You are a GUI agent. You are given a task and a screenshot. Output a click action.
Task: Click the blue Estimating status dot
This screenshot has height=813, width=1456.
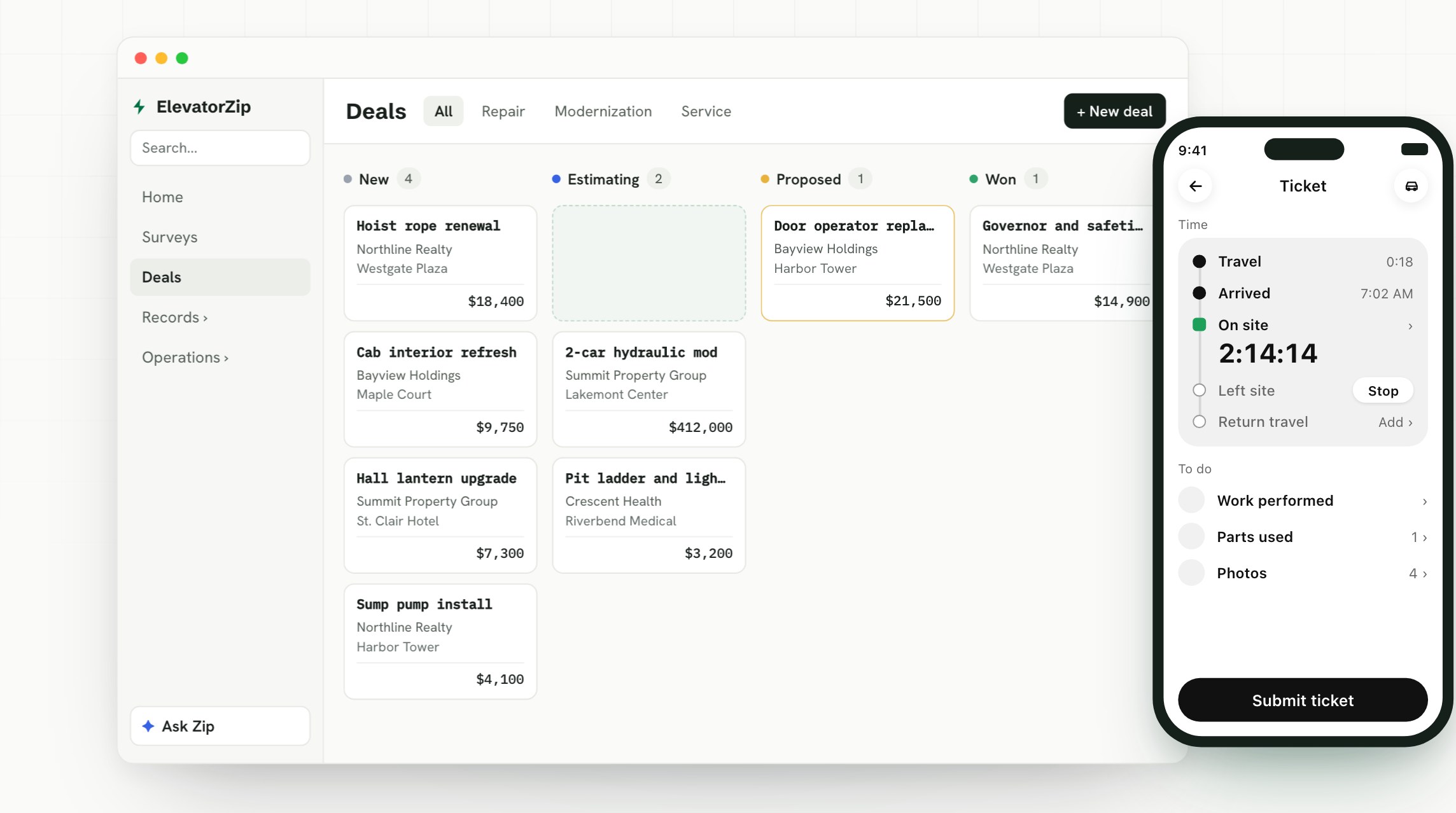coord(556,179)
